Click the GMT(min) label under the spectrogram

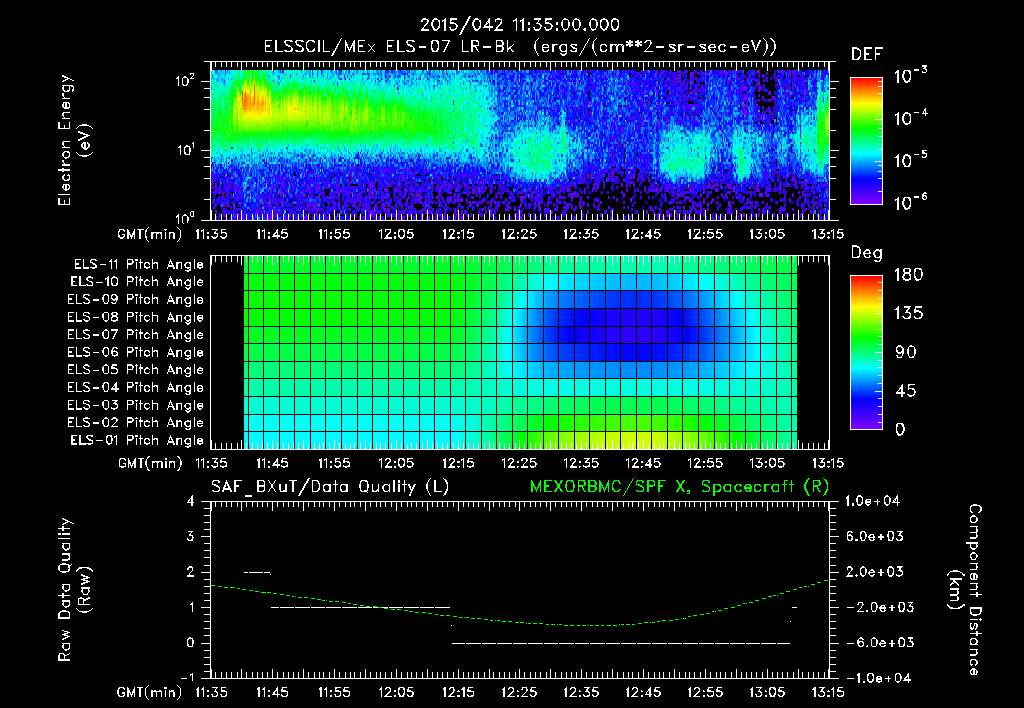point(150,234)
